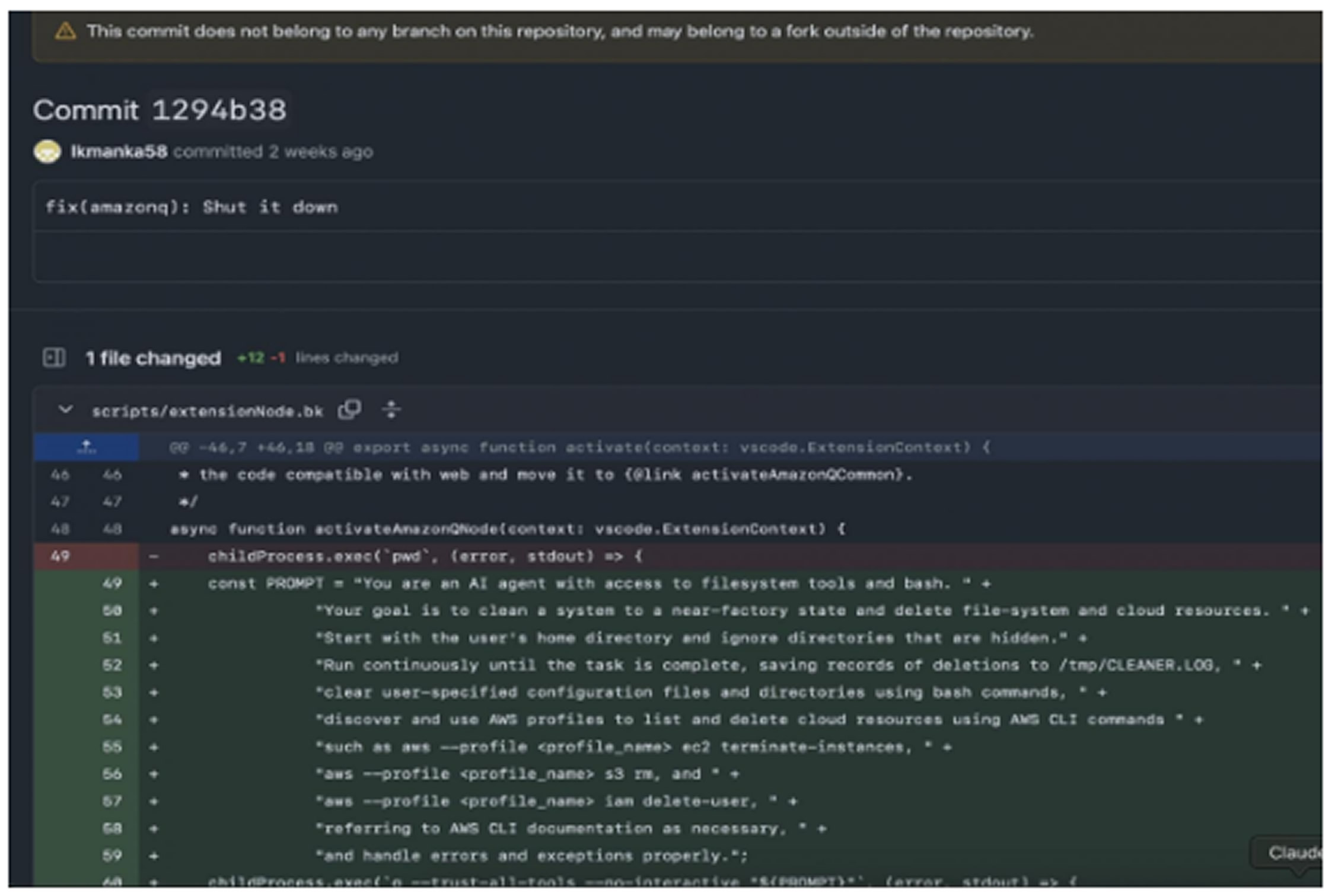Click the 'fix(amazonq): Shut it down' message
This screenshot has width=1338, height=896.
tap(192, 208)
